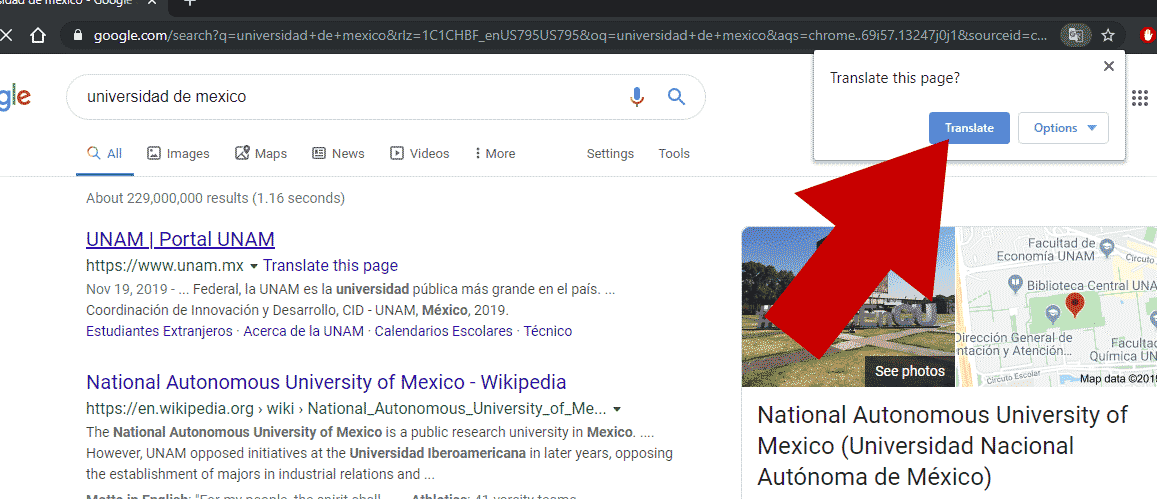This screenshot has height=499, width=1157.
Task: Open the National Autonomous University of Mexico Wikipedia result
Action: tap(326, 382)
